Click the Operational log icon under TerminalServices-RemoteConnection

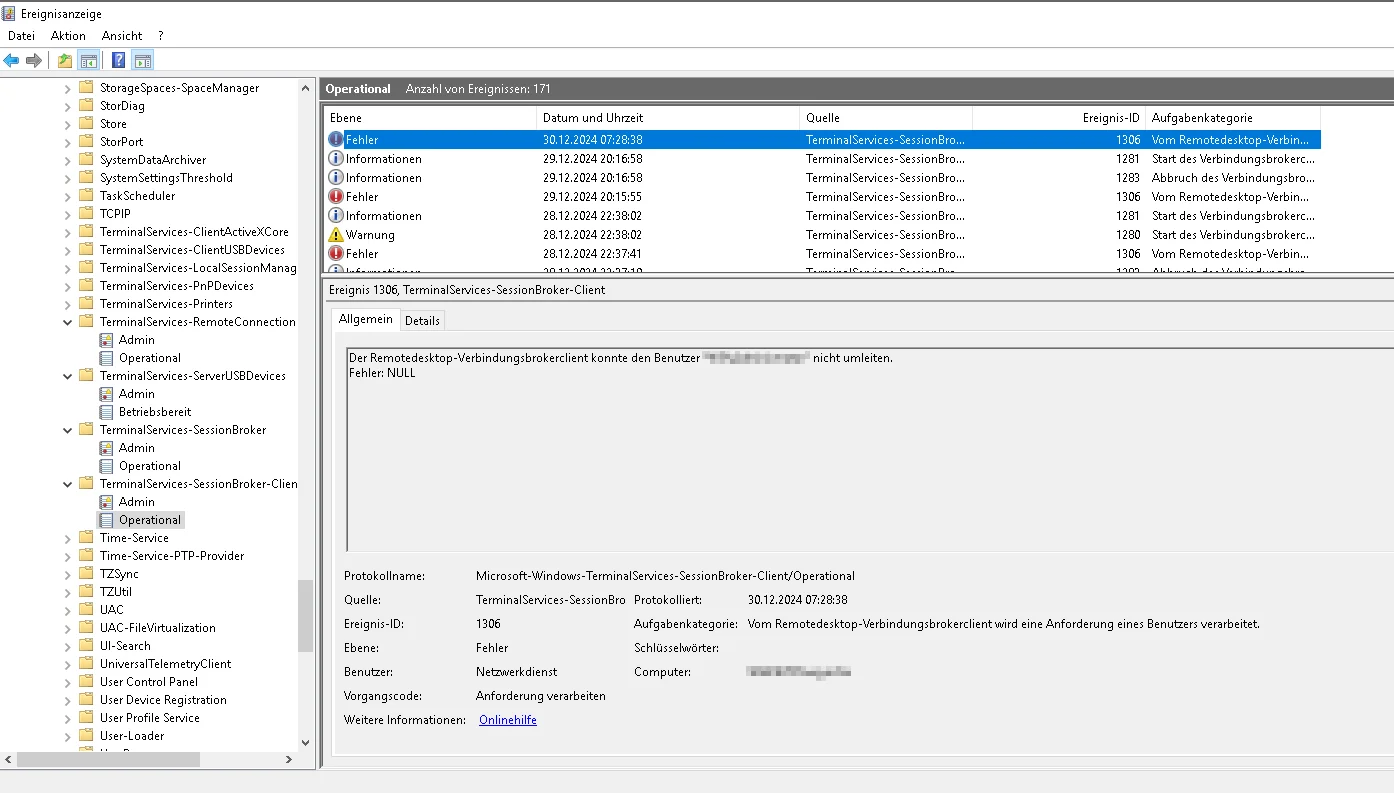[x=106, y=358]
